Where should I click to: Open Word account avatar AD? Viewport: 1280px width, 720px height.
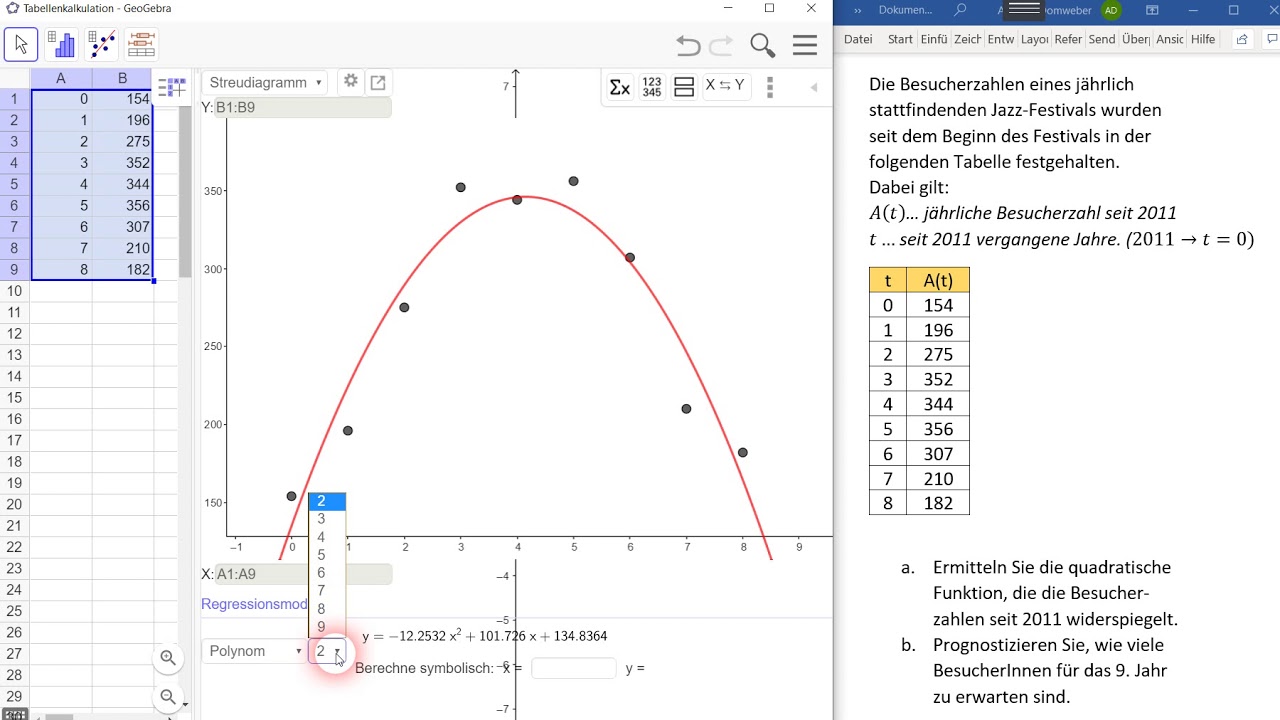(1111, 10)
